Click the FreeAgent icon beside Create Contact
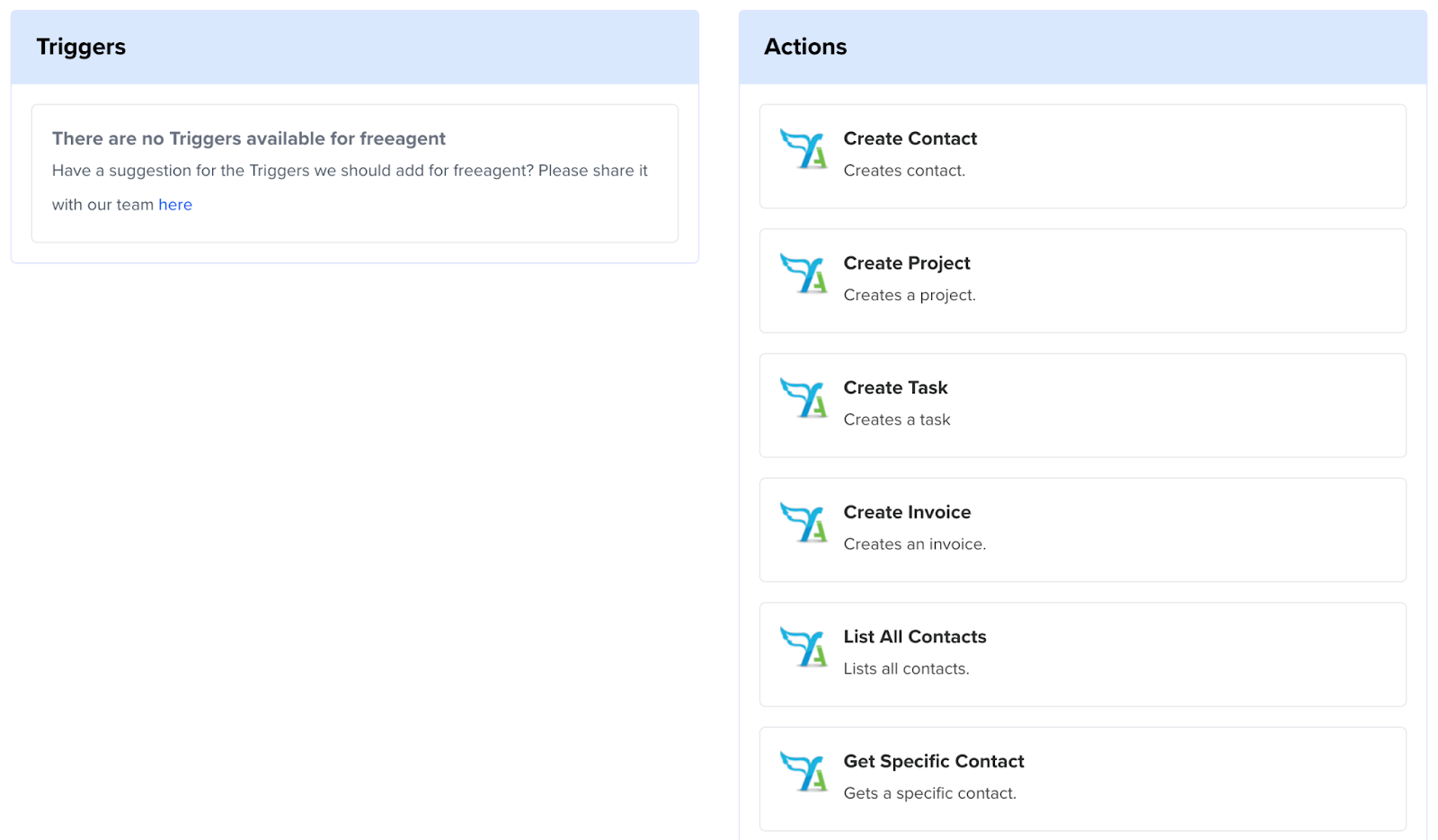The width and height of the screenshot is (1438, 840). pos(803,149)
